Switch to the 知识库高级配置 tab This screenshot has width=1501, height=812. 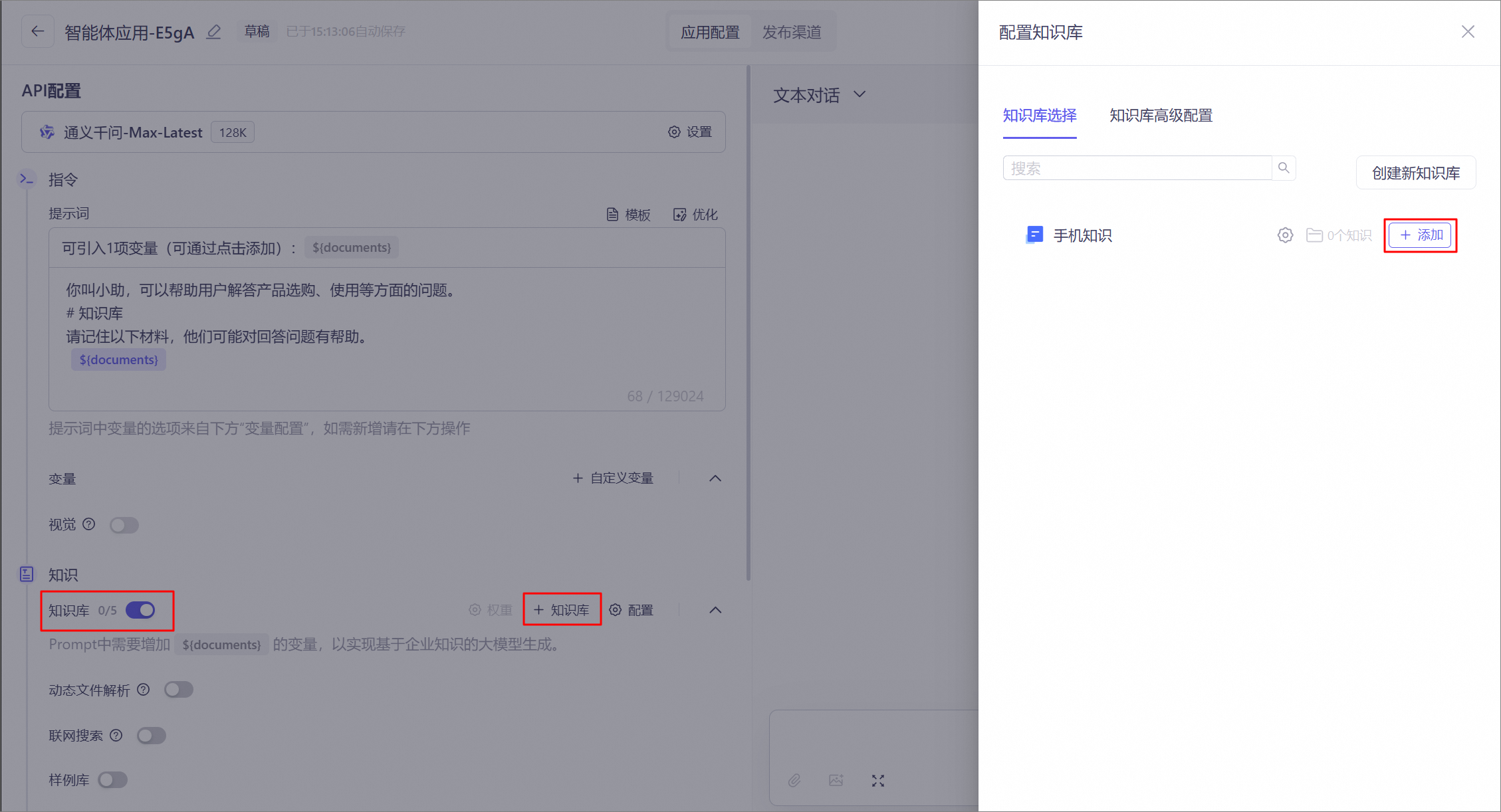pyautogui.click(x=1161, y=116)
